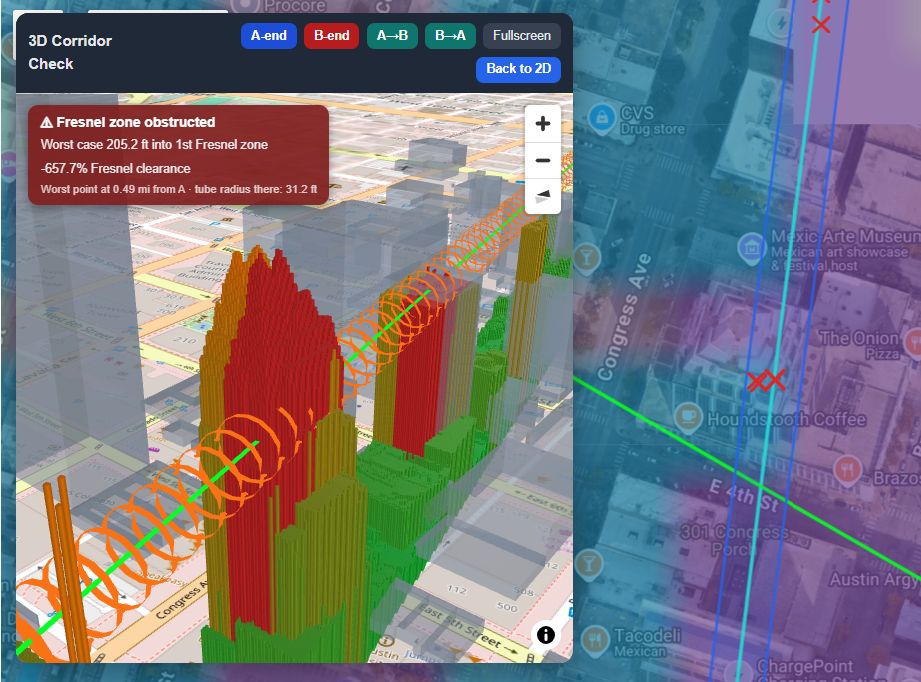Click the 301 Congress Porch label

click(732, 540)
